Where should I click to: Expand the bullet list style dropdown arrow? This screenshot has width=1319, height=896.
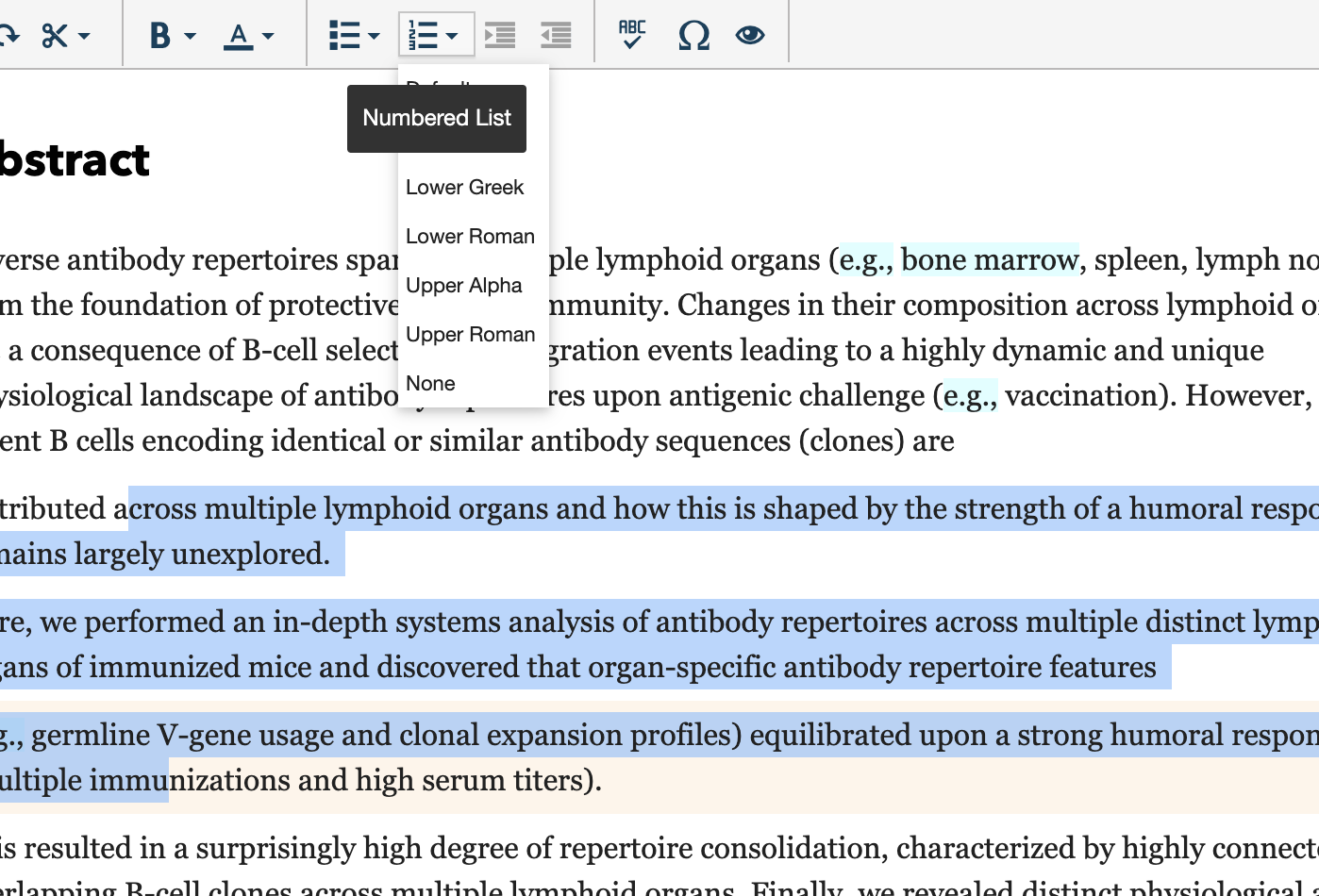[374, 37]
